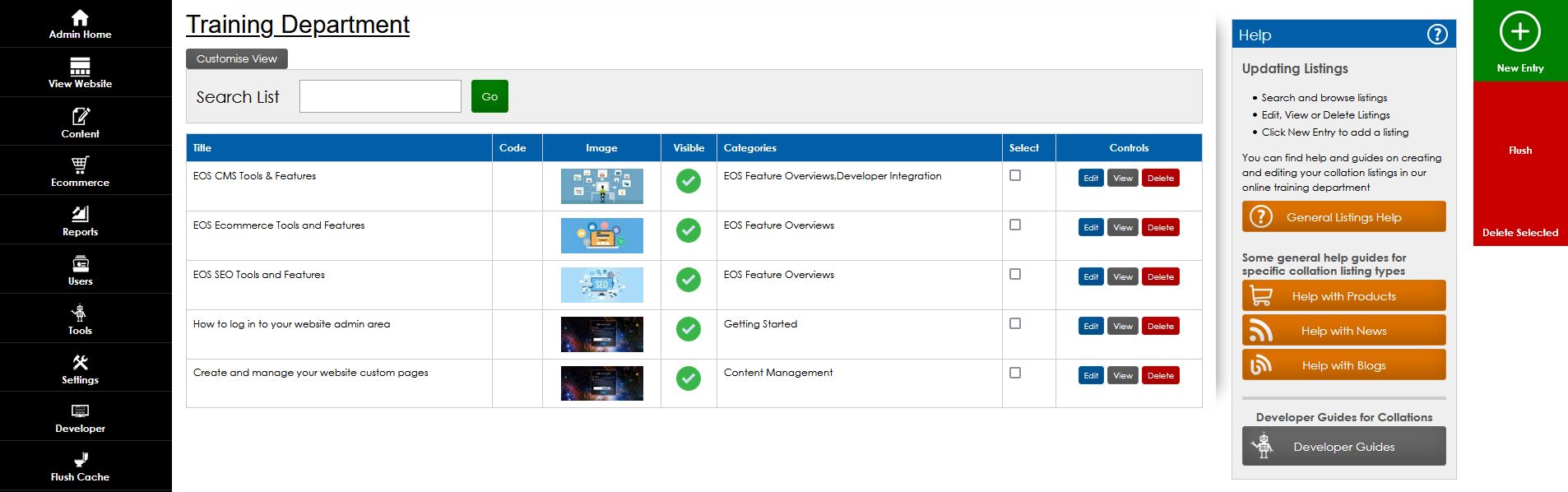Open the EOS SEO Tools thumbnail image

pos(601,285)
